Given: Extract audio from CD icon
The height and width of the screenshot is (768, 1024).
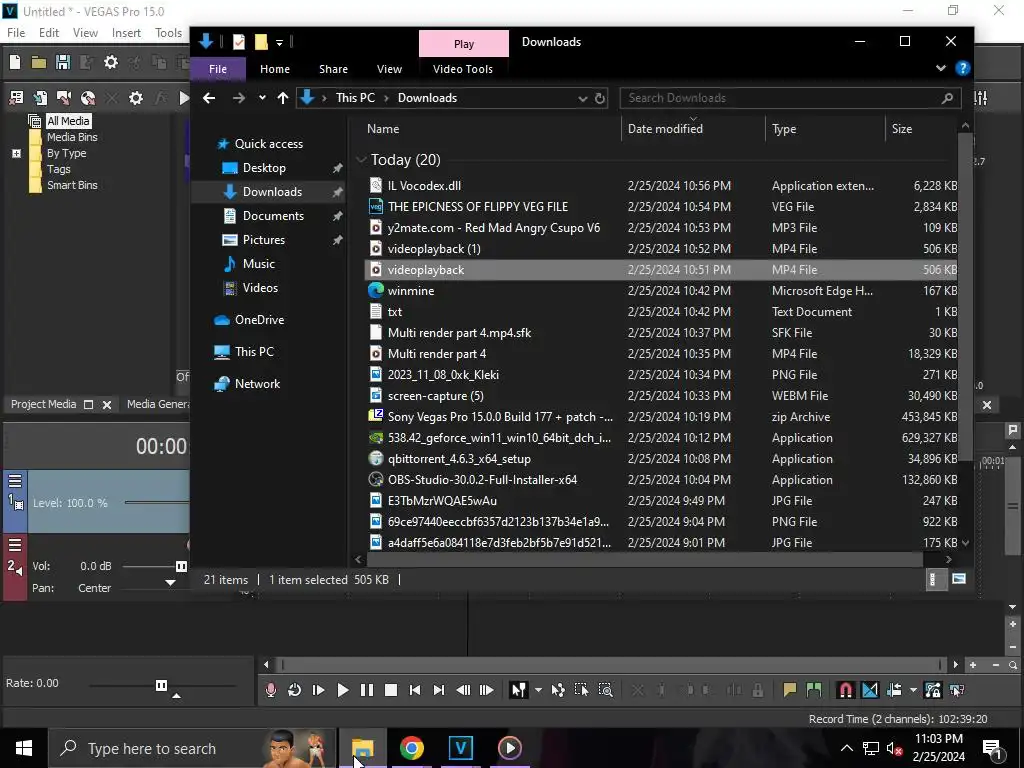Looking at the screenshot, I should click(88, 98).
